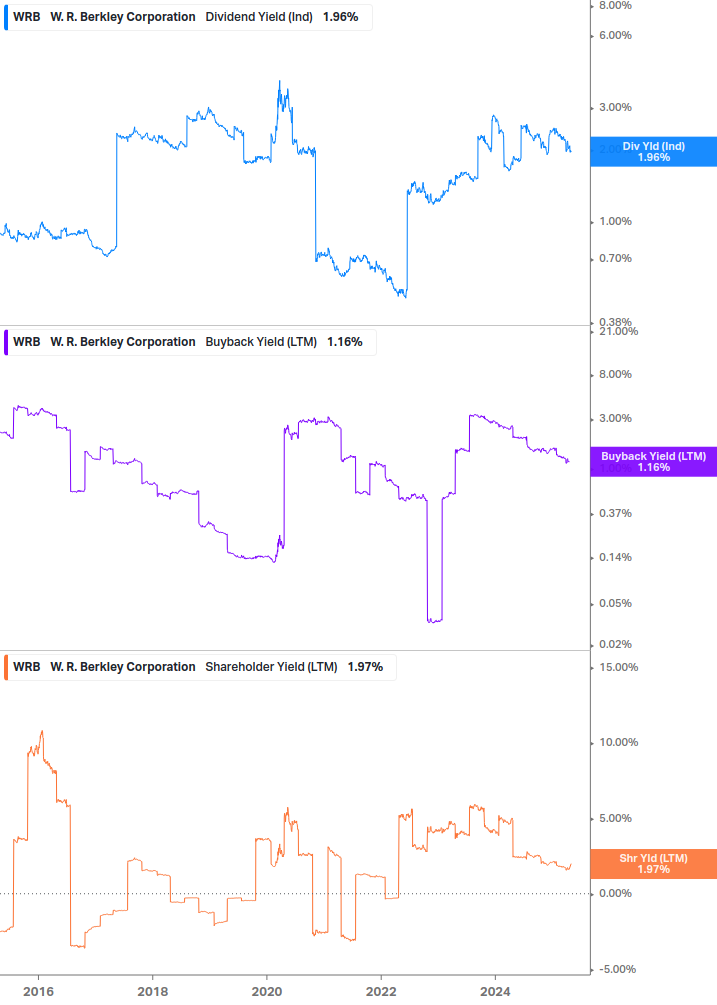
Task: Select the Buyback Yield (LTM) 1.16% axis tag
Action: click(x=654, y=461)
